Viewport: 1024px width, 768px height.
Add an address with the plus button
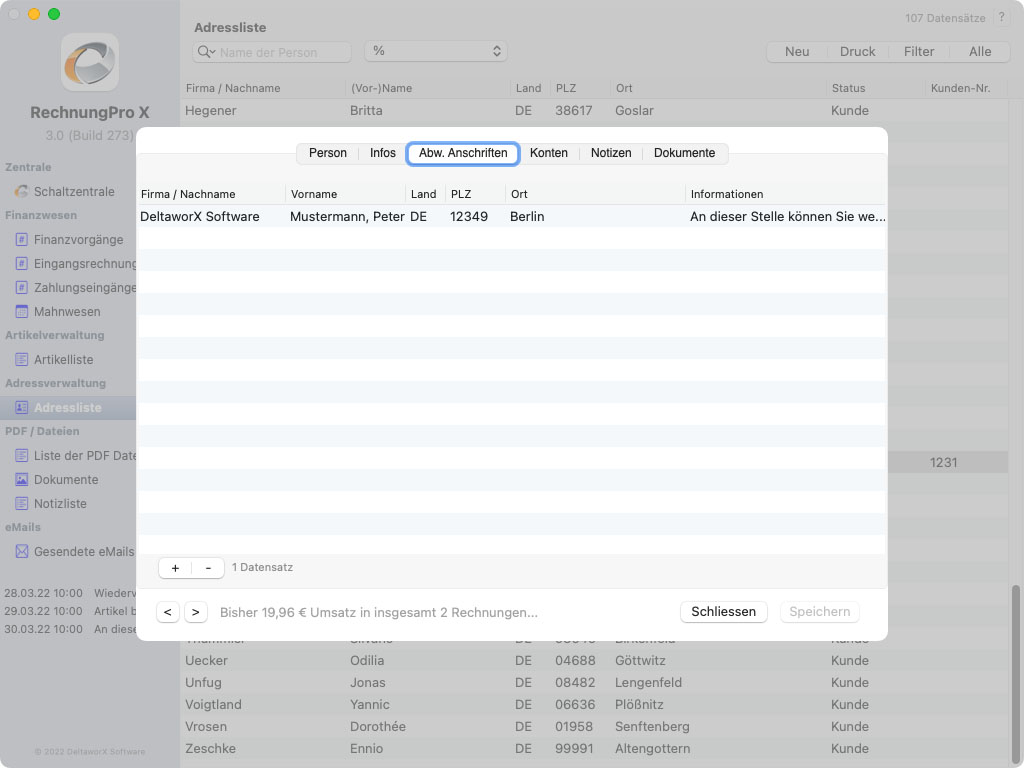tap(175, 568)
